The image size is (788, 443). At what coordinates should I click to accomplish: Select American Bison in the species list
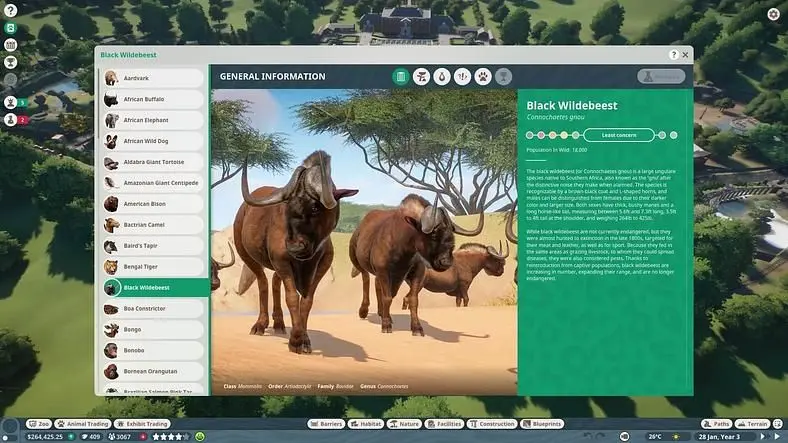pos(153,204)
